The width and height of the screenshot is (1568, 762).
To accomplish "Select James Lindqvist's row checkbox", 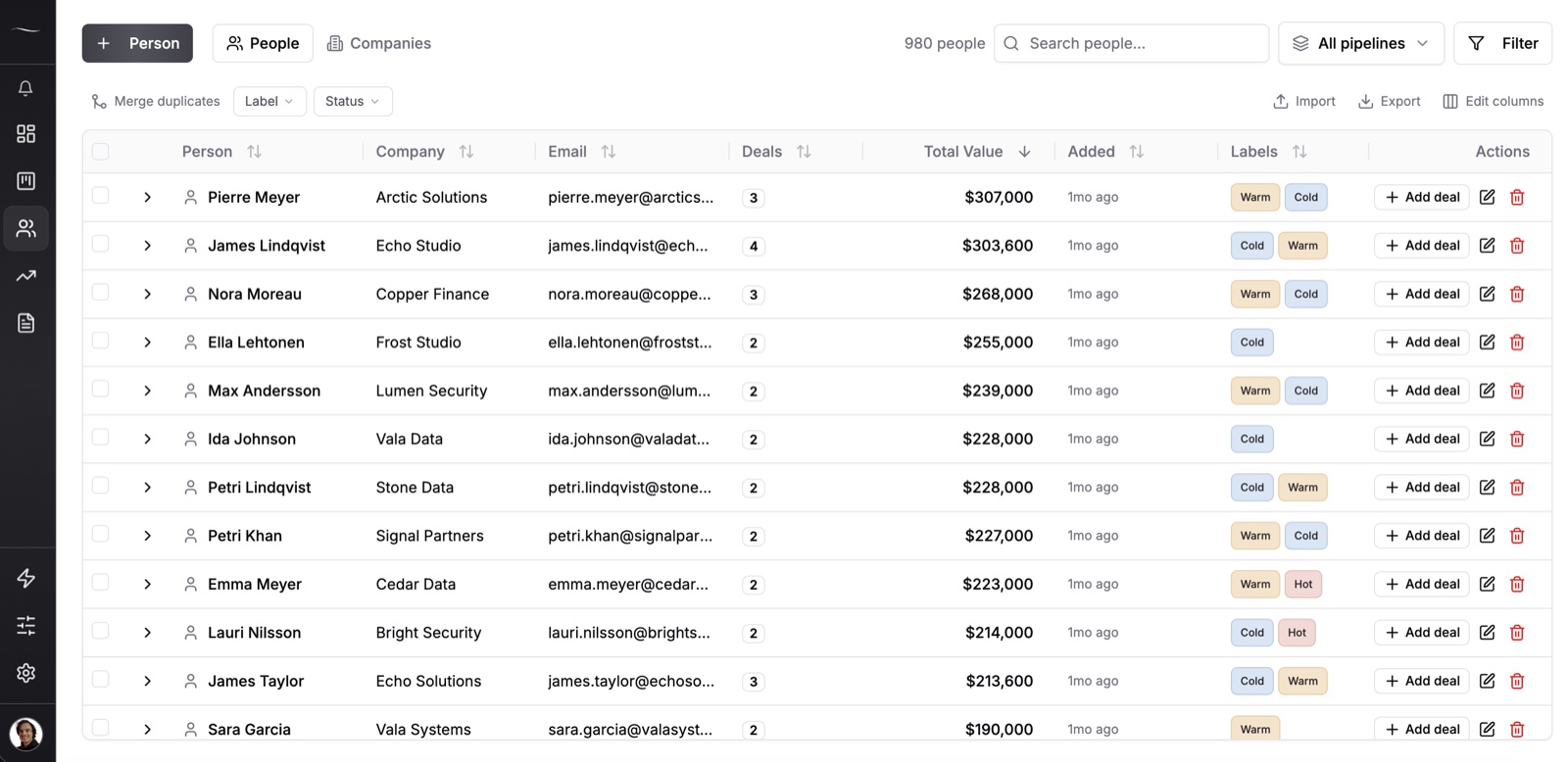I will 100,244.
